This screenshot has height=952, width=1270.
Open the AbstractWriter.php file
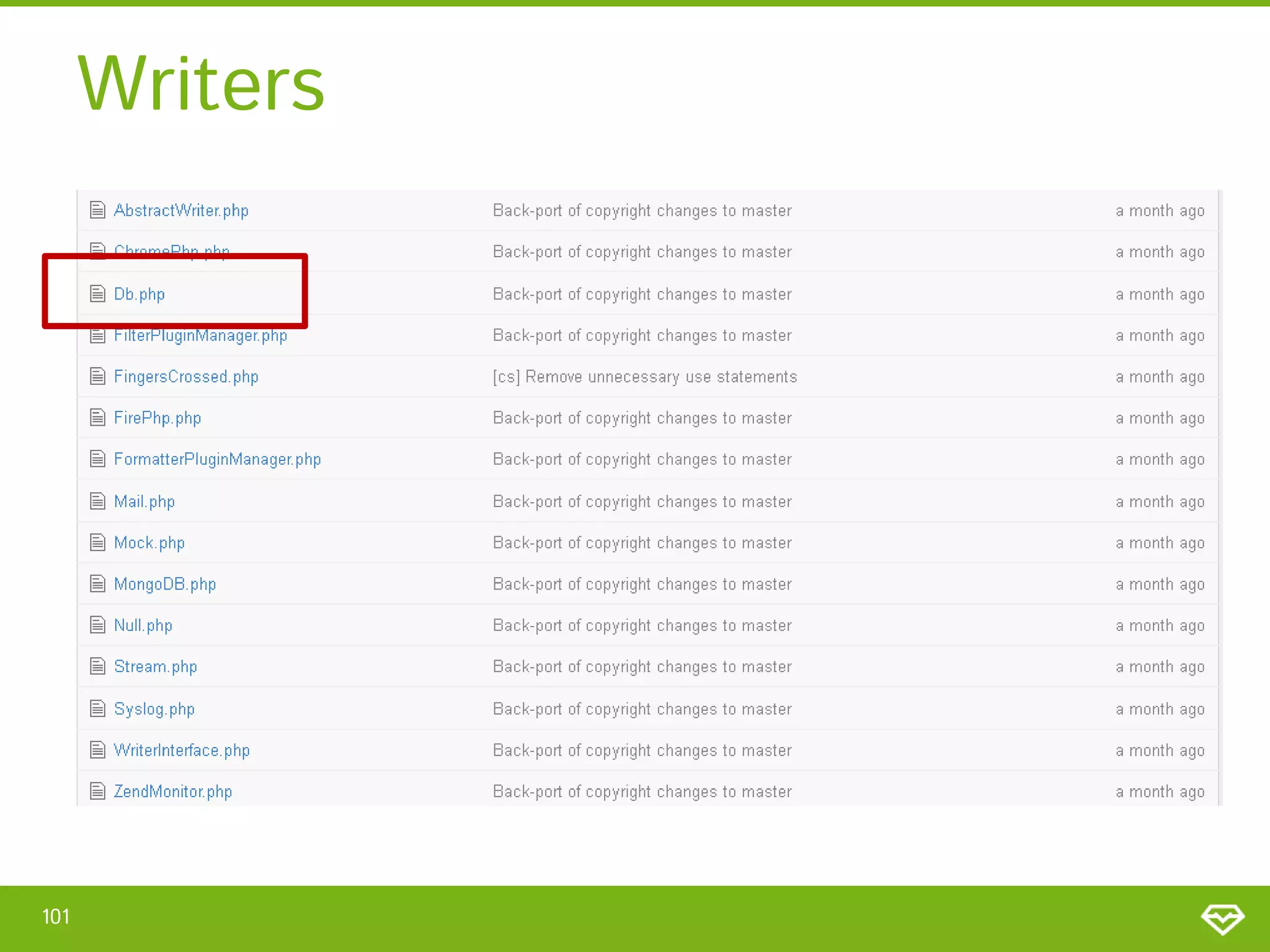click(x=181, y=211)
